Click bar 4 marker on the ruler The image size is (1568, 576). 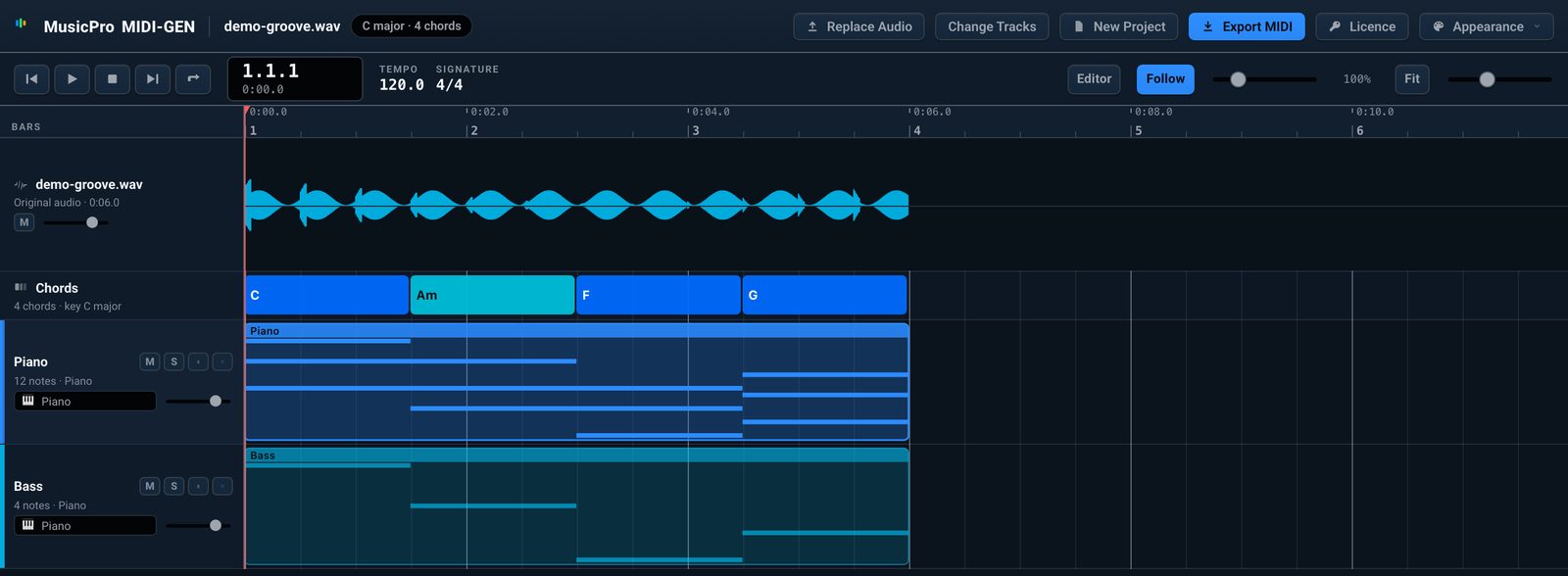pyautogui.click(x=917, y=130)
